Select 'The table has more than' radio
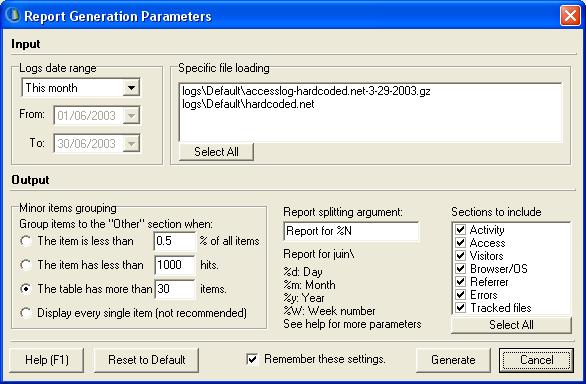Image resolution: width=586 pixels, height=384 pixels. (26, 289)
